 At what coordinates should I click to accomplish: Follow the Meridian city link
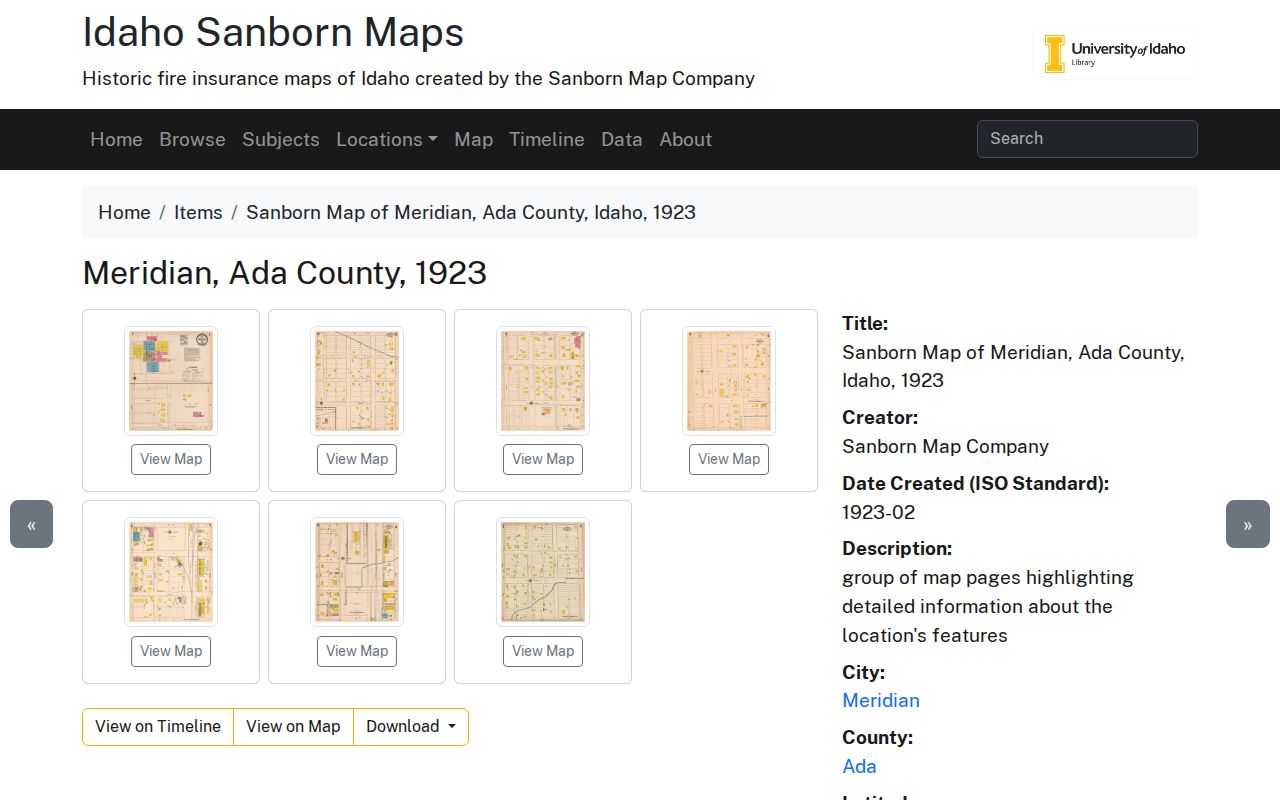click(x=881, y=701)
